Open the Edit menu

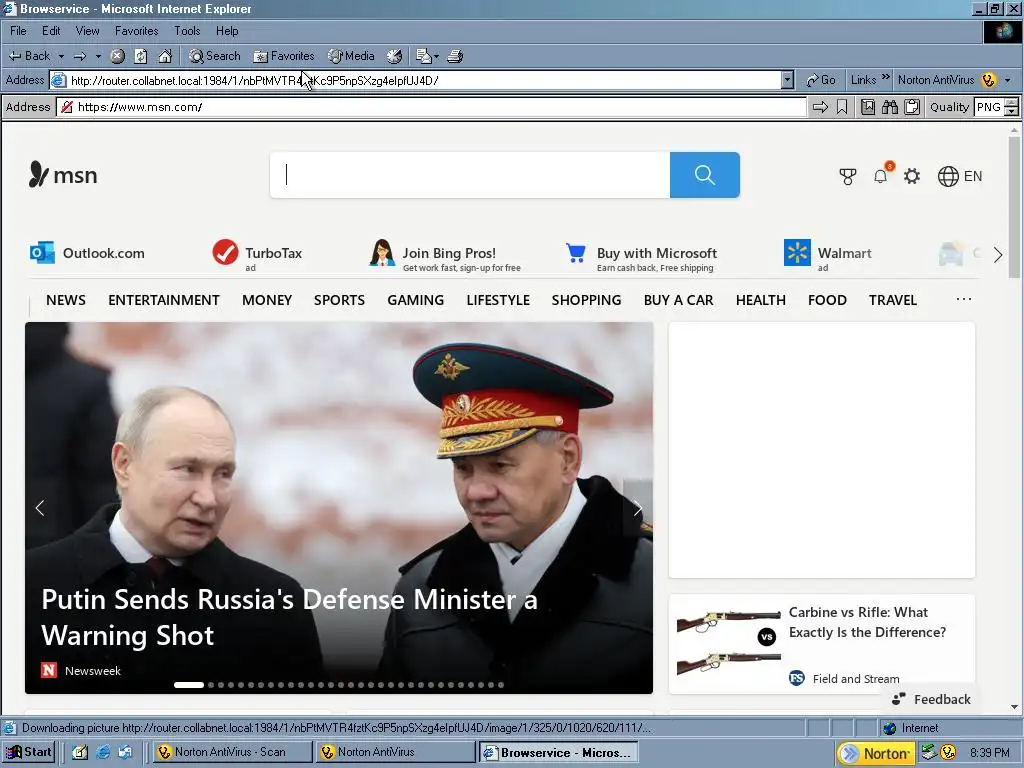pos(51,31)
